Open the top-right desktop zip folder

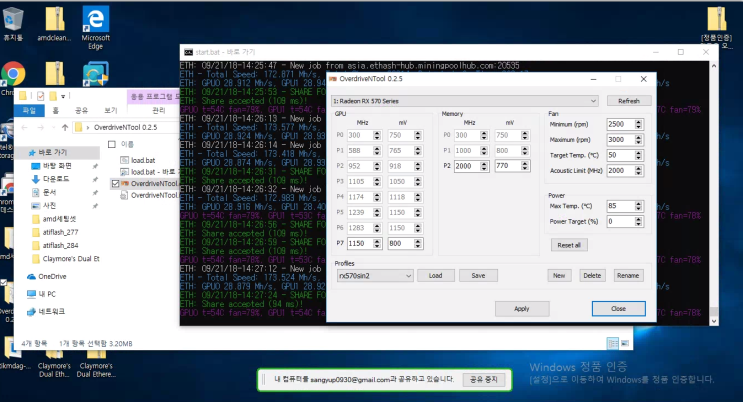[x=716, y=26]
